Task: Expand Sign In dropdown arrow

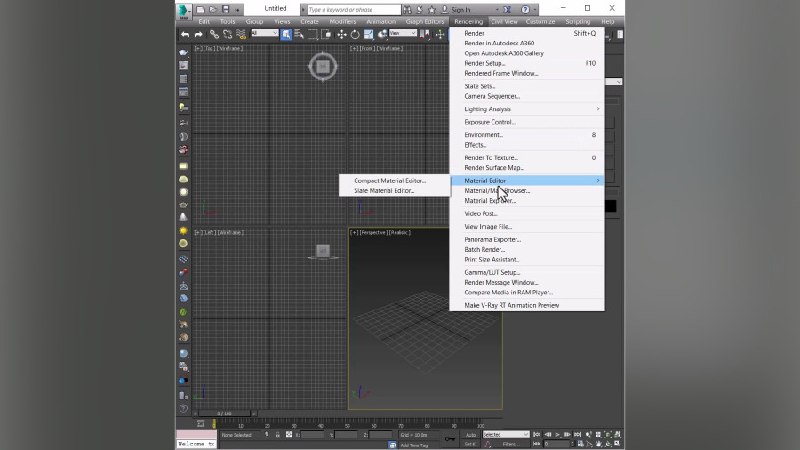Action: (x=497, y=10)
